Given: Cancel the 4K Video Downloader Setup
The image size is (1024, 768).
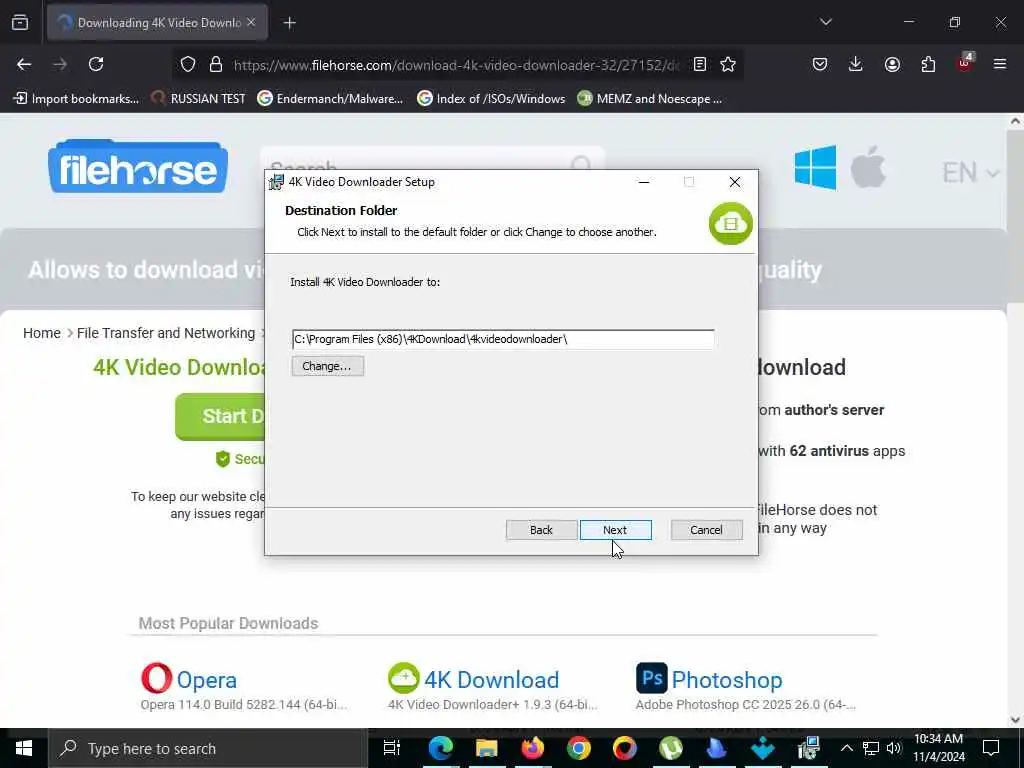Looking at the screenshot, I should coord(706,530).
